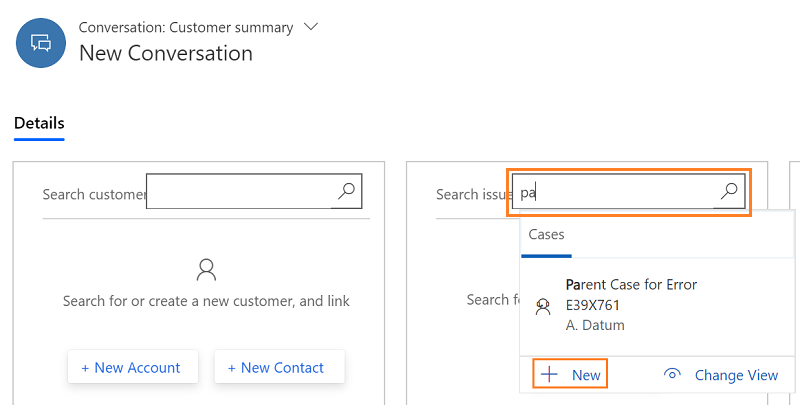Click the plus icon next to New
Image resolution: width=800 pixels, height=405 pixels.
point(549,375)
